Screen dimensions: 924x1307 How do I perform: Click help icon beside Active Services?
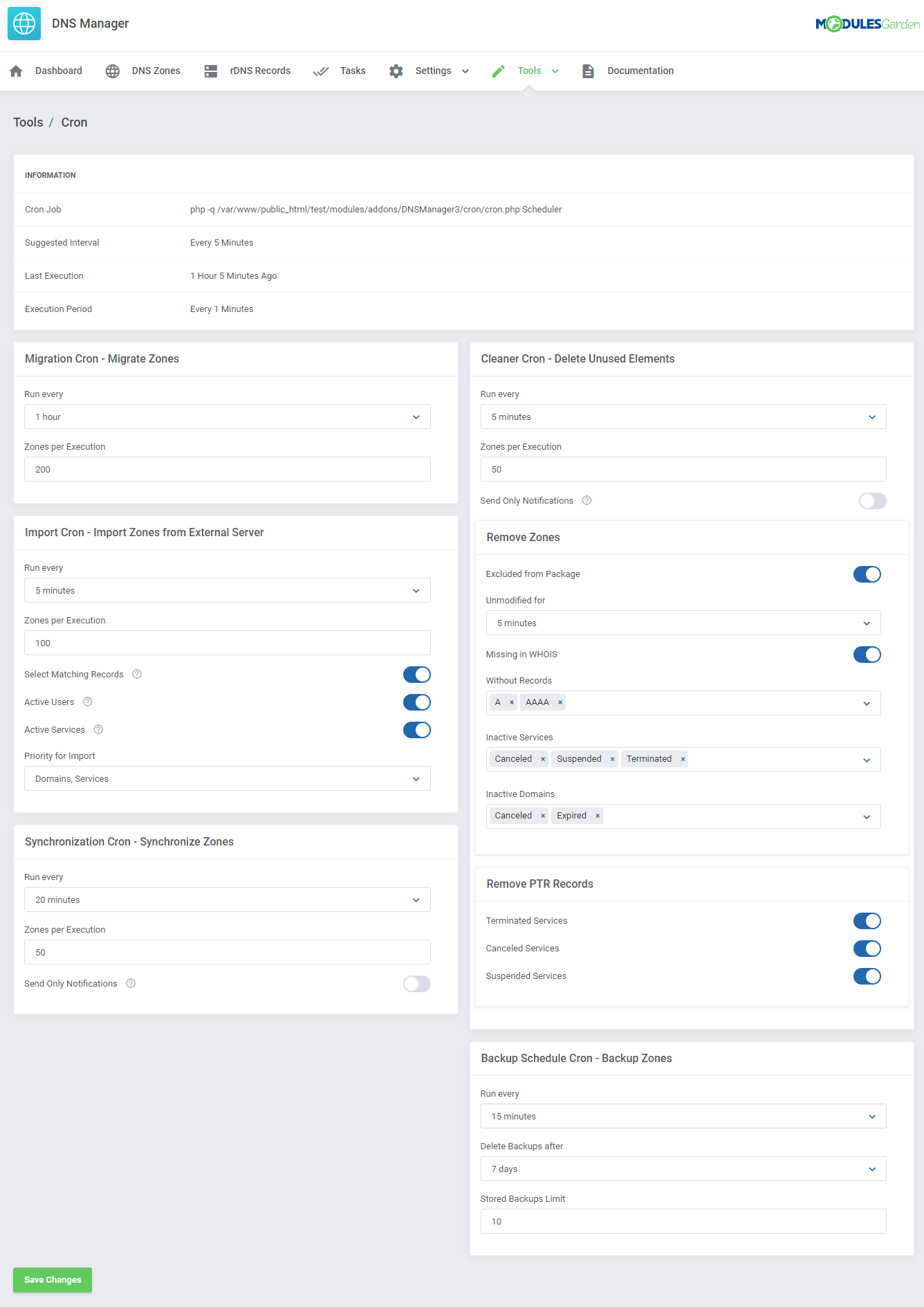point(98,729)
